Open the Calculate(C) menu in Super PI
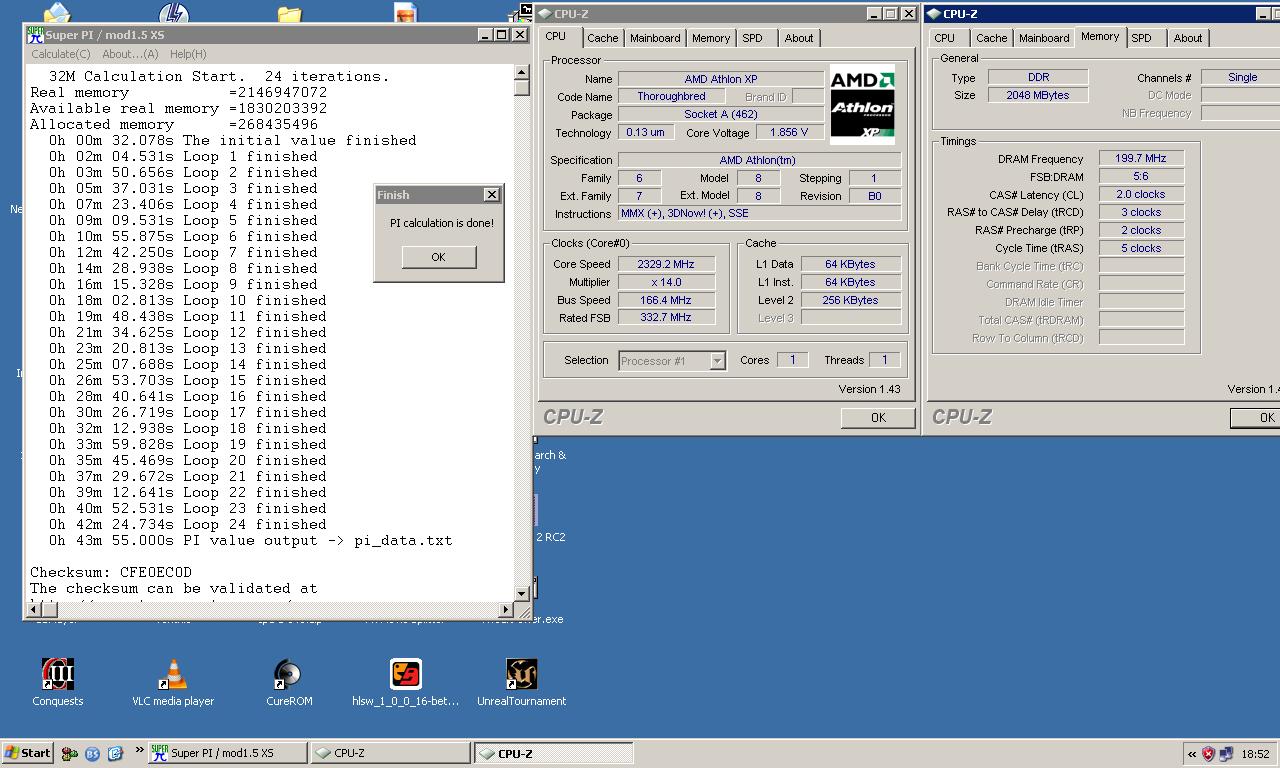This screenshot has height=768, width=1280. point(61,54)
